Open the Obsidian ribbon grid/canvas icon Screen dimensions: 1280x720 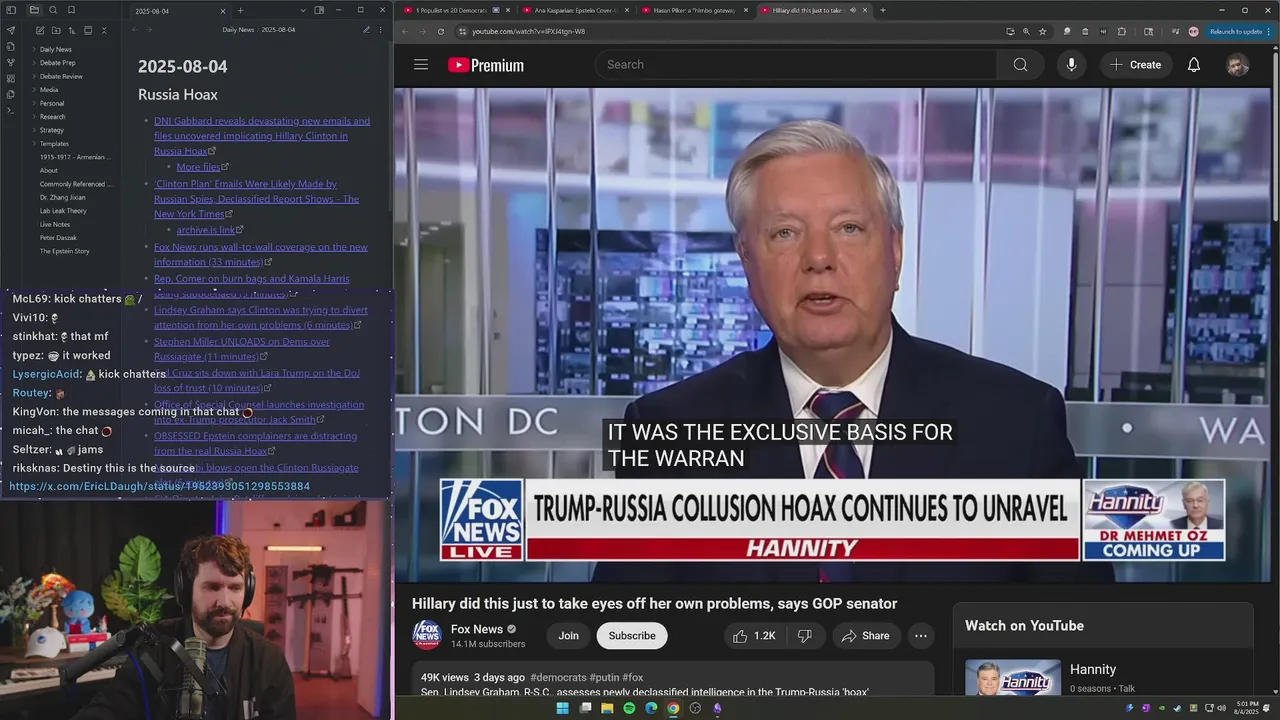coord(11,78)
